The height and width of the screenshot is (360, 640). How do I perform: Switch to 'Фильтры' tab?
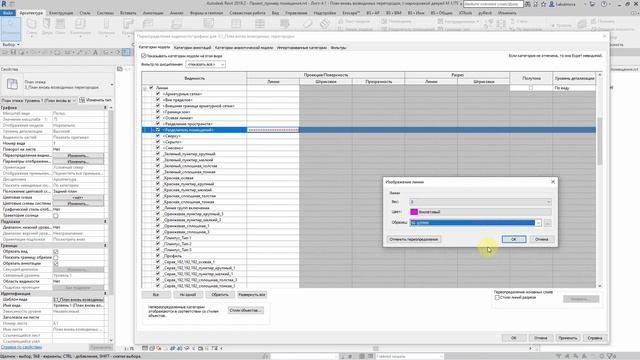[x=338, y=48]
